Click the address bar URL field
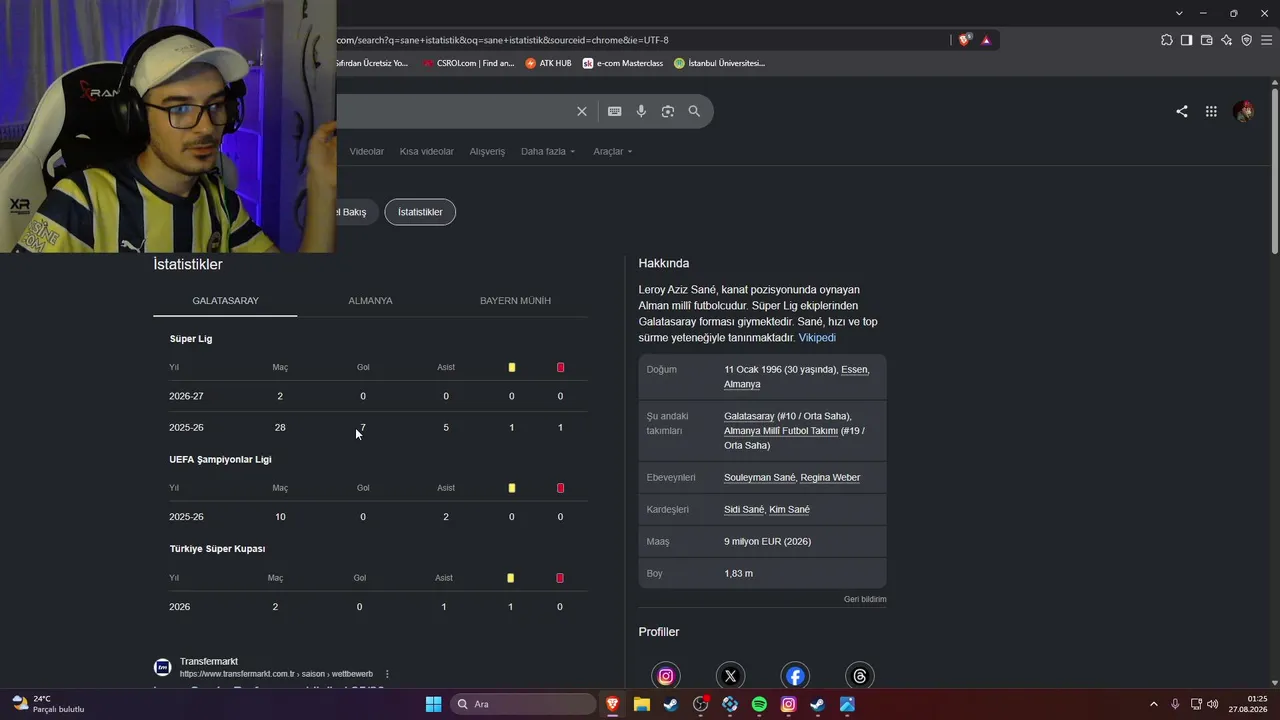The width and height of the screenshot is (1280, 720). click(640, 40)
